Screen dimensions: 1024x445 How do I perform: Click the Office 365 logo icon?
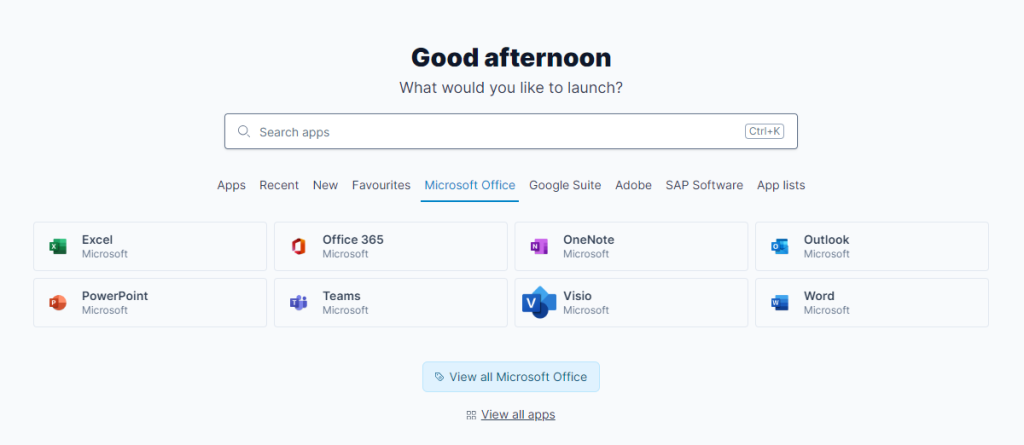click(298, 246)
